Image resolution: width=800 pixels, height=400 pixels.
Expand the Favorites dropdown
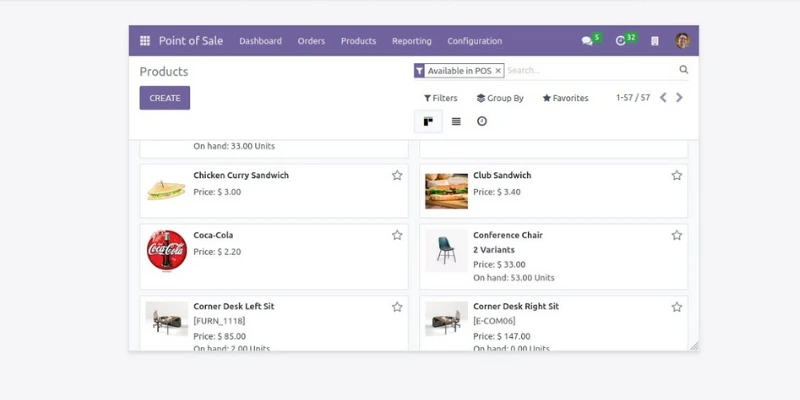(565, 98)
